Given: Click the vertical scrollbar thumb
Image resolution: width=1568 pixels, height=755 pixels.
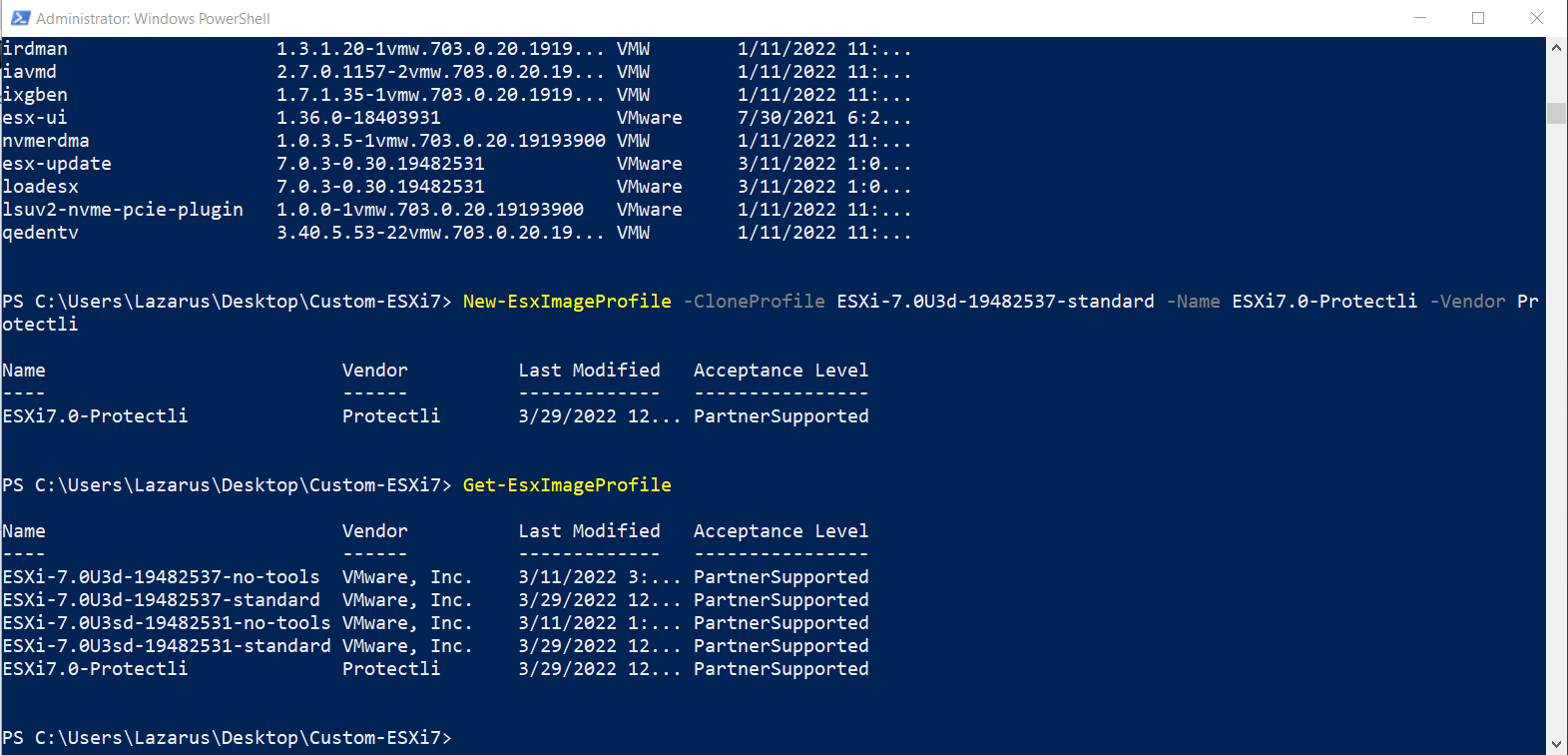Looking at the screenshot, I should (x=1556, y=113).
